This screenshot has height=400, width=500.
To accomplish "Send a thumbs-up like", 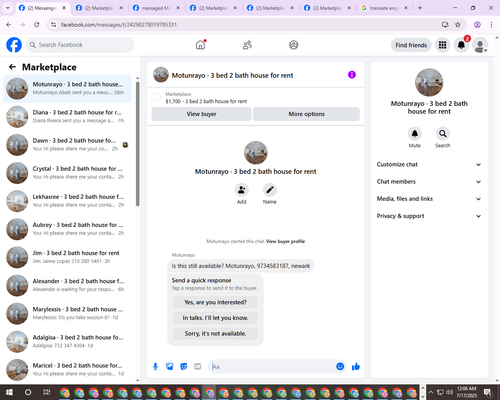I will pos(356,367).
